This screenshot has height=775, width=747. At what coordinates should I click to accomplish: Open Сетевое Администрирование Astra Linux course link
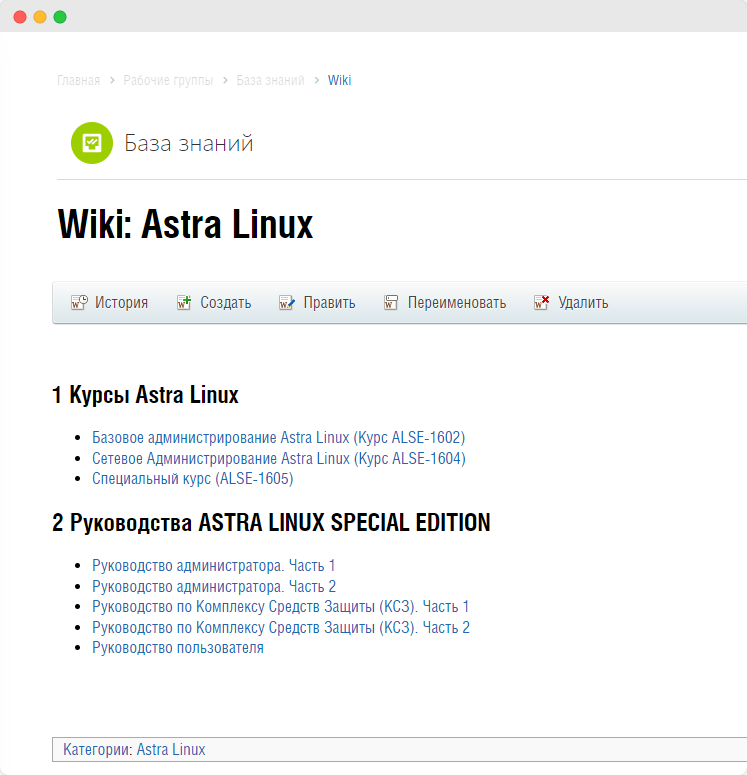[279, 458]
